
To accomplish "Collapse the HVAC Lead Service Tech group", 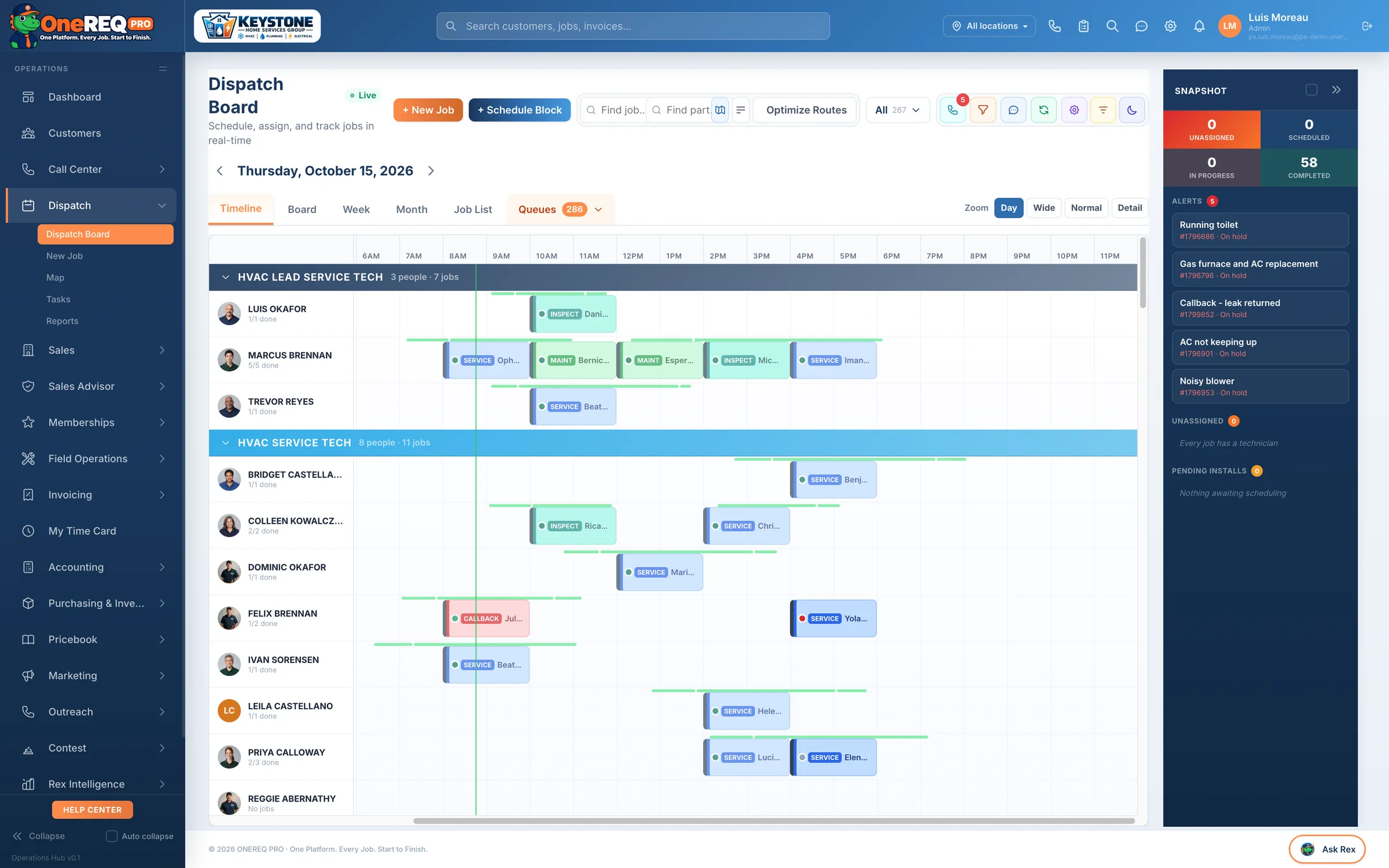I will (226, 277).
